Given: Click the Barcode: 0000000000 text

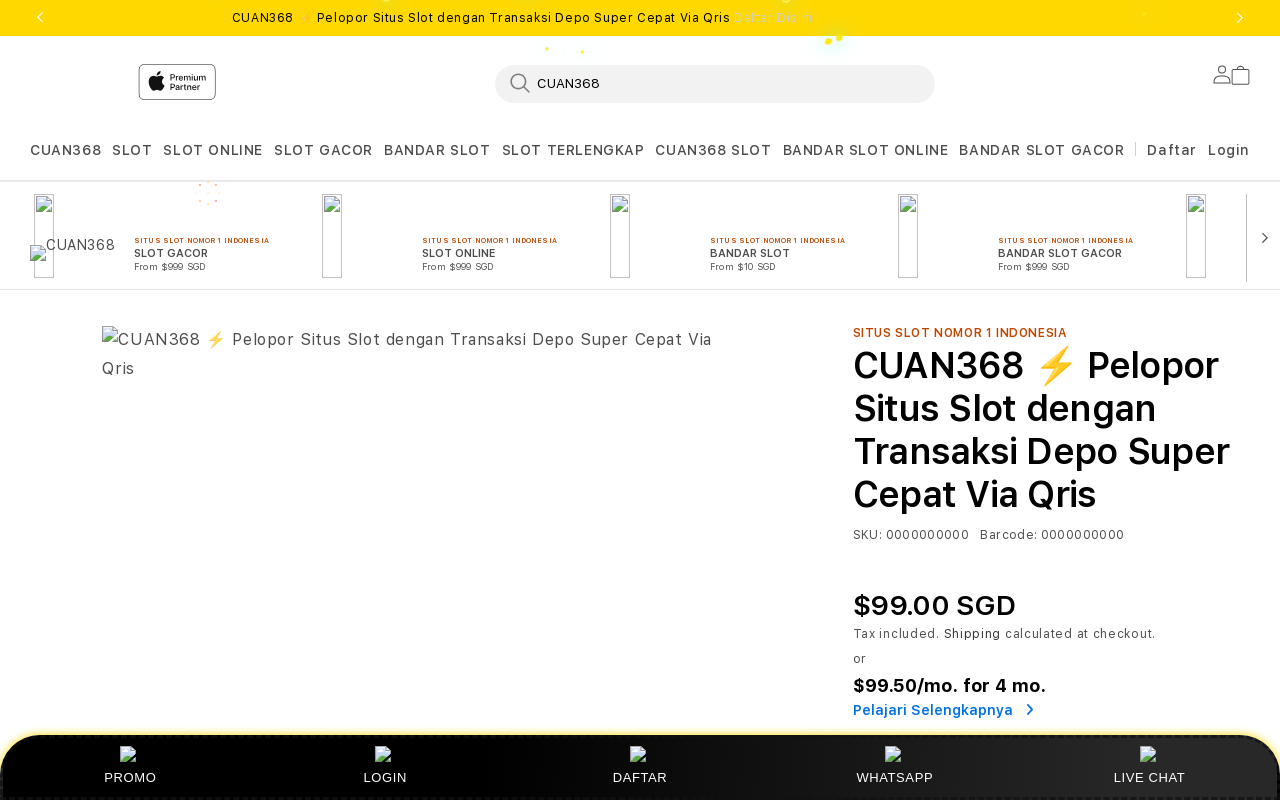Looking at the screenshot, I should tap(1052, 535).
